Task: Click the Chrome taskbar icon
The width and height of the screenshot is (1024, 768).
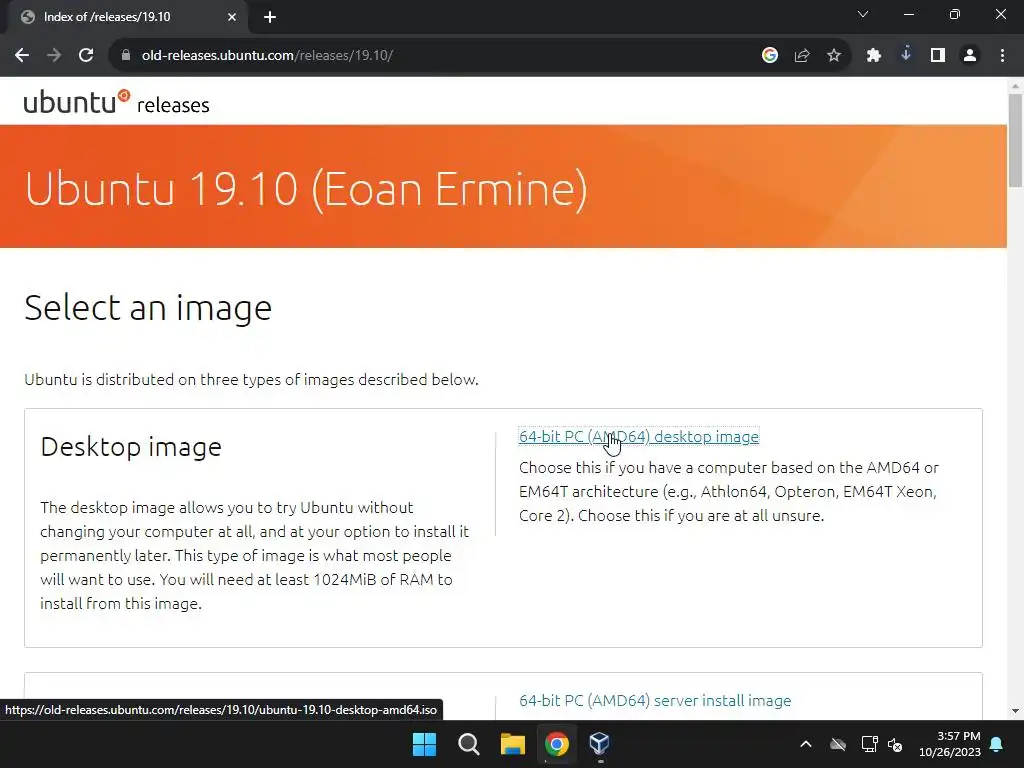Action: (557, 744)
